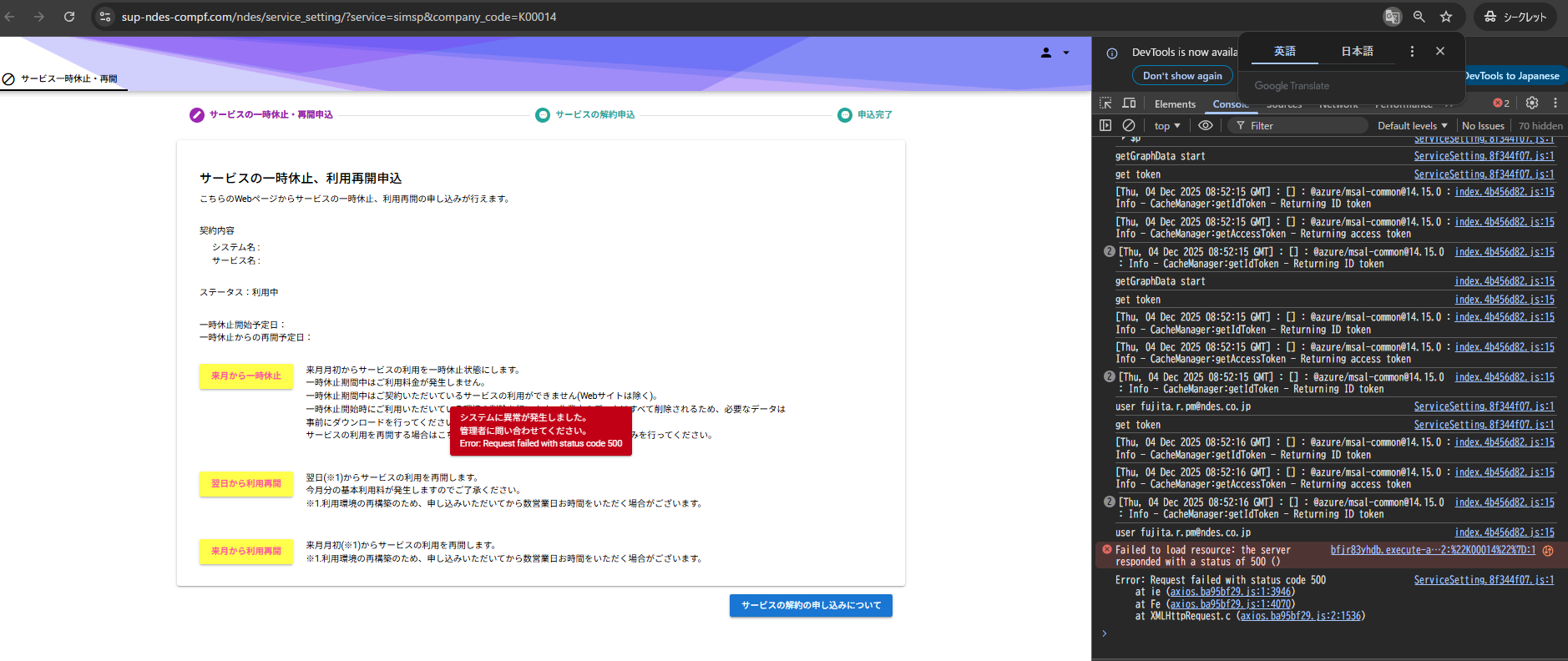1568x661 pixels.
Task: Bookmark this page with the star icon
Action: (x=1446, y=17)
